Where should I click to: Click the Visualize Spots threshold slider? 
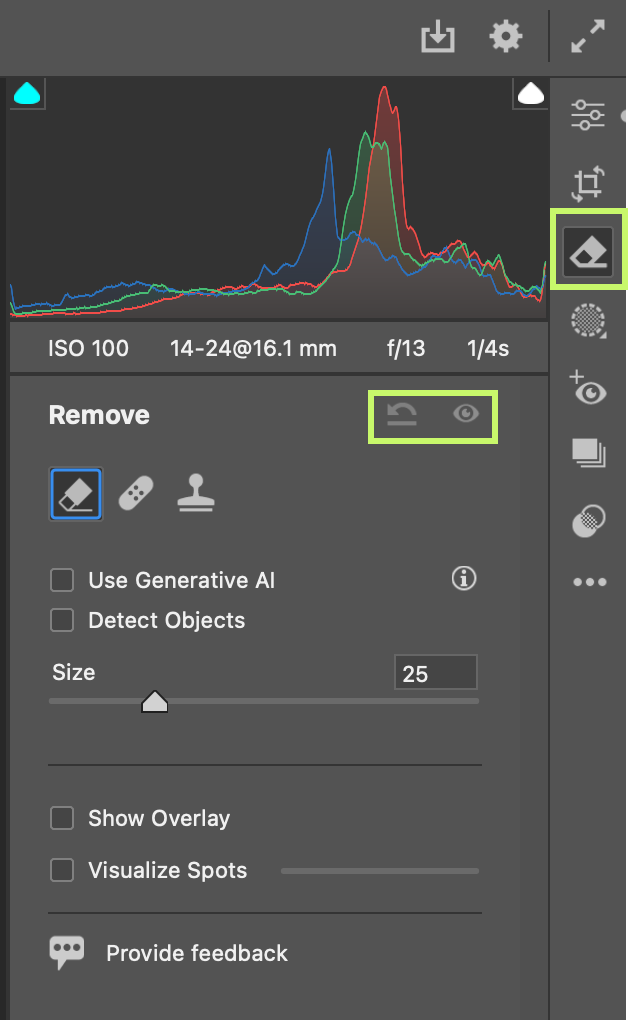click(x=380, y=870)
